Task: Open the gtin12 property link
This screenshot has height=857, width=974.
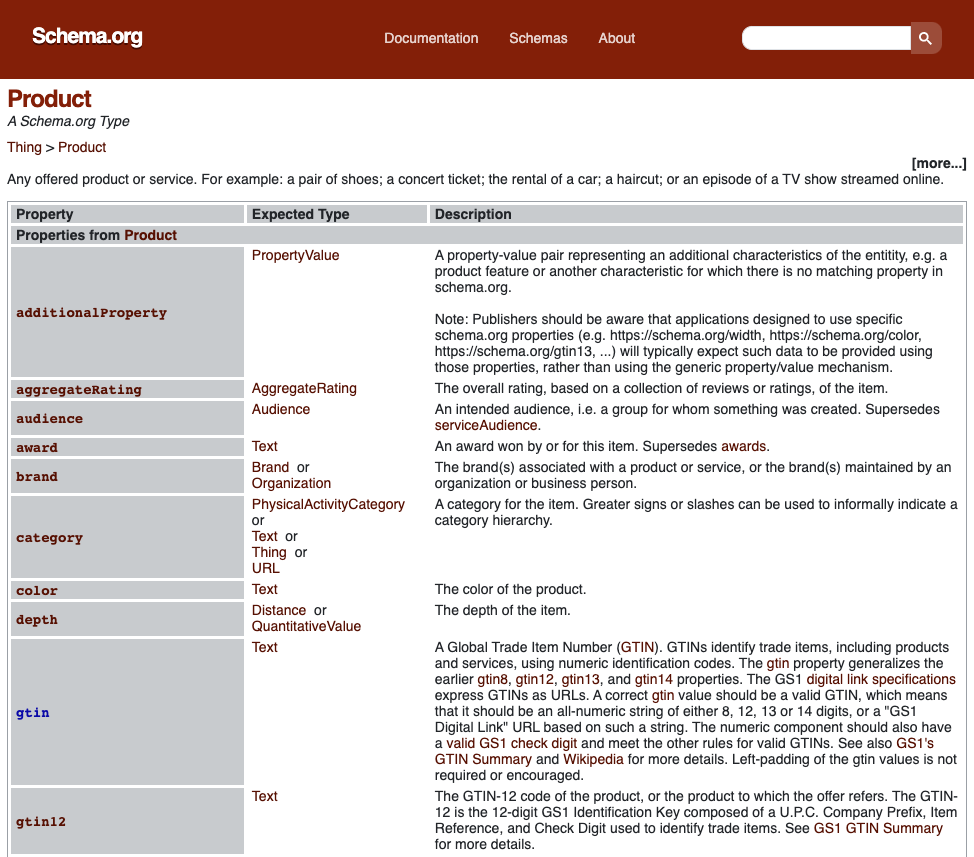Action: click(x=41, y=821)
